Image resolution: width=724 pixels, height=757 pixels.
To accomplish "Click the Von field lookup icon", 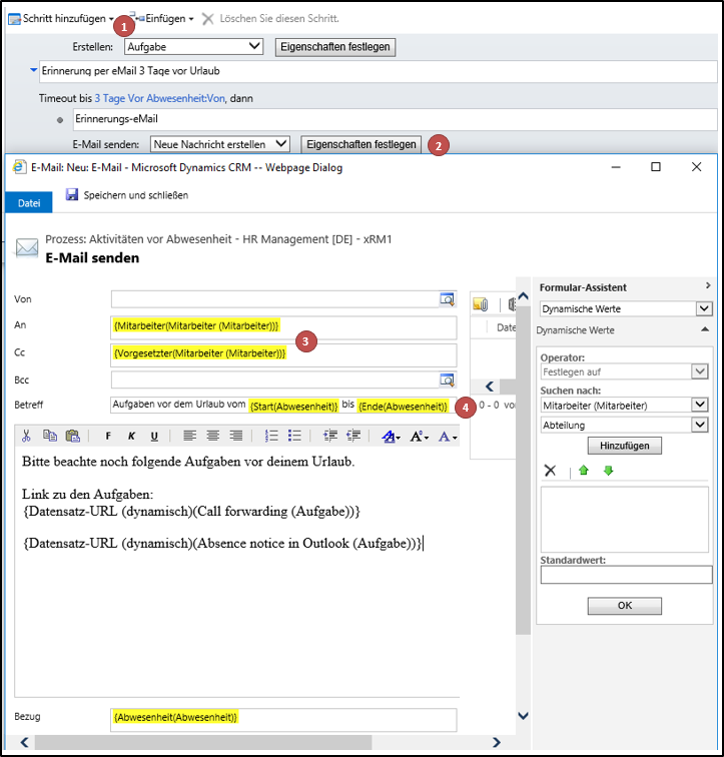I will click(447, 299).
